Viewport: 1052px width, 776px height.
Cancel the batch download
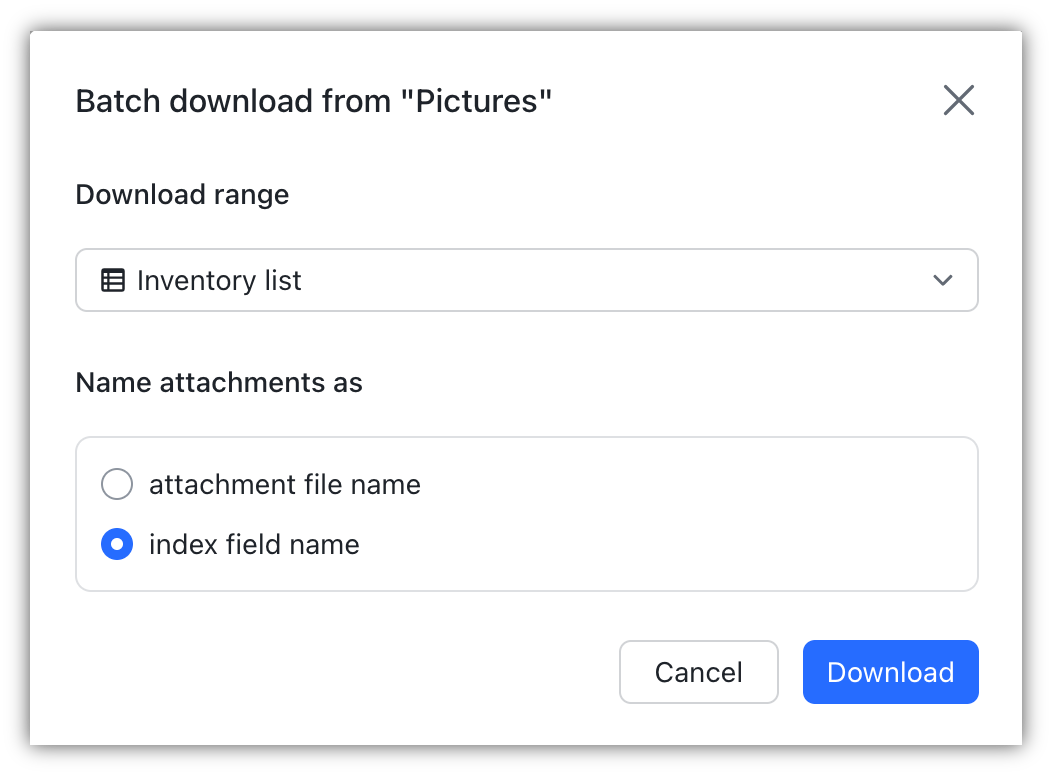point(698,671)
